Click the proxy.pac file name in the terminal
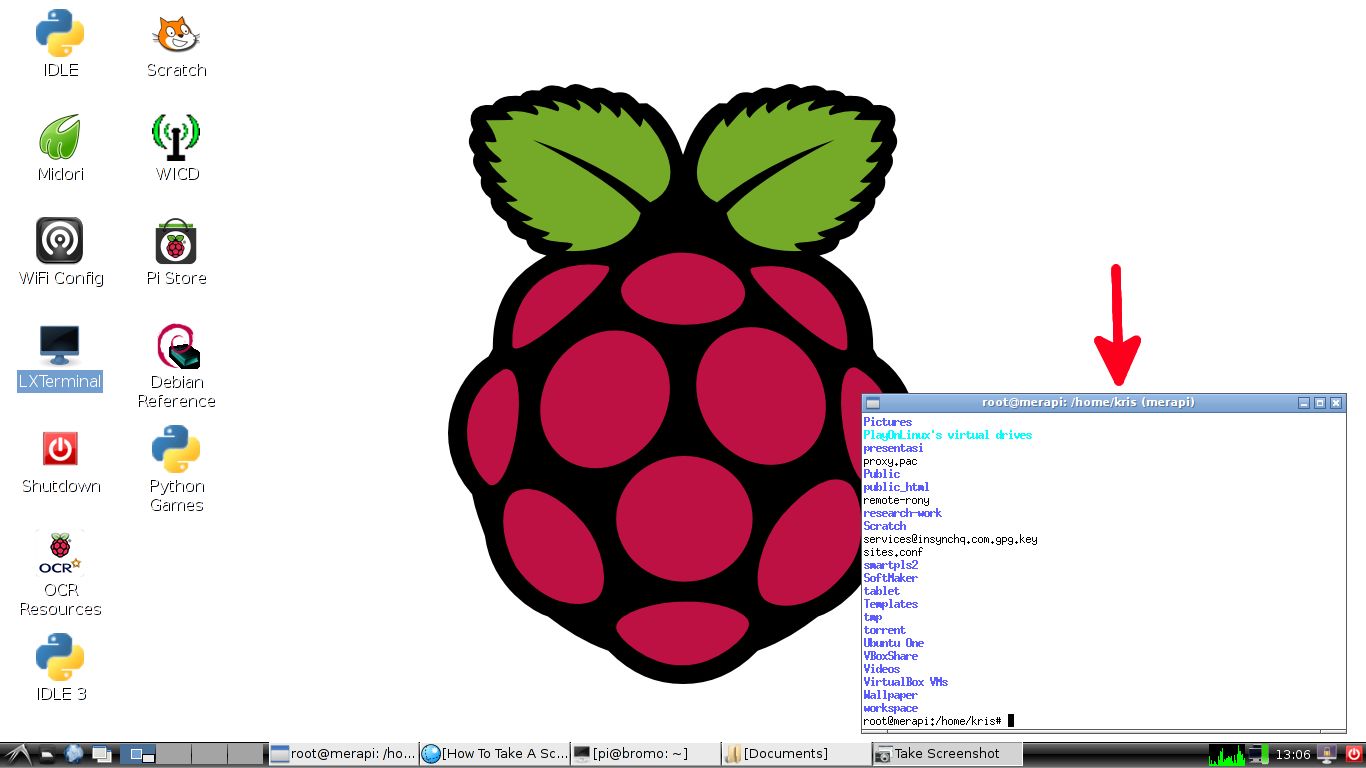The height and width of the screenshot is (768, 1366). click(x=891, y=461)
